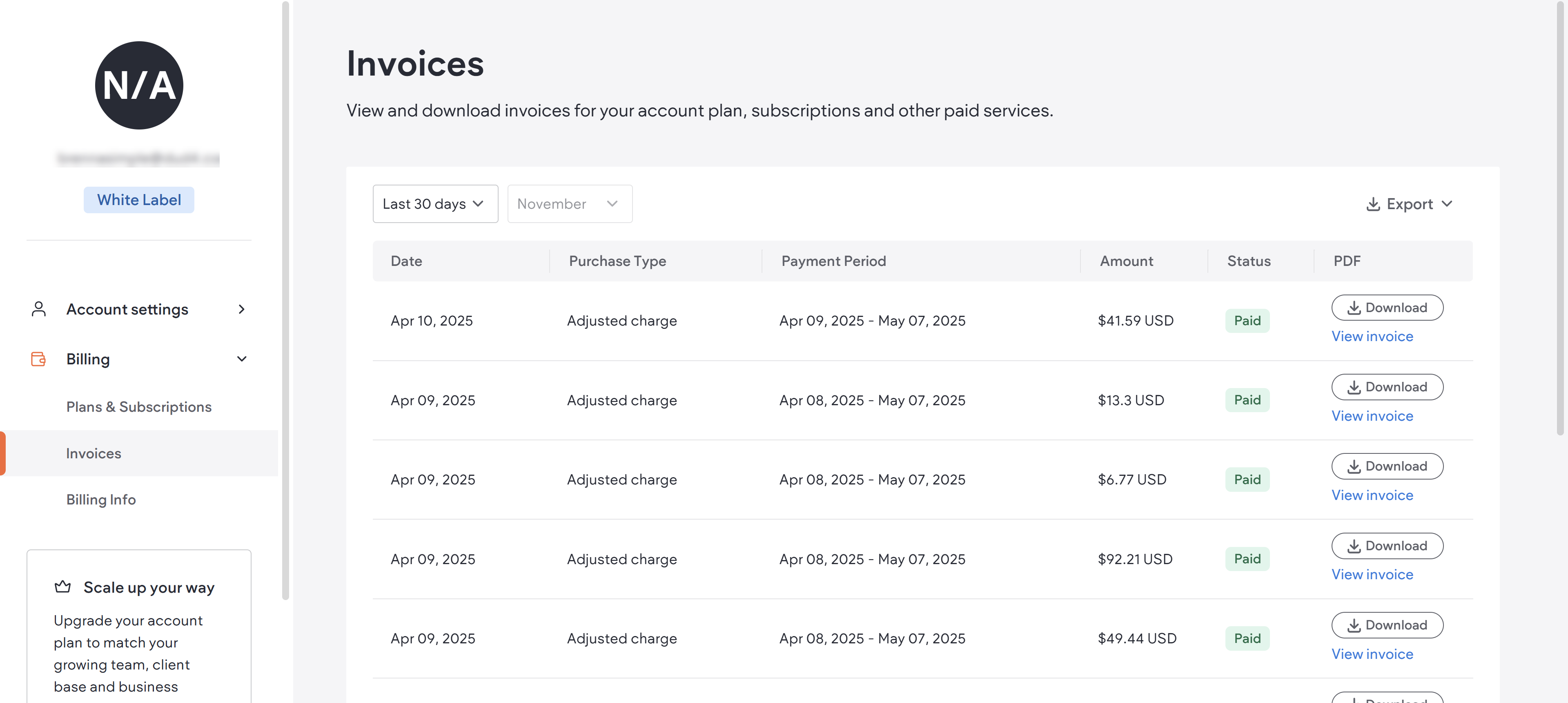The width and height of the screenshot is (1568, 703).
Task: Click the download icon for the $92.21 invoice
Action: click(1355, 545)
